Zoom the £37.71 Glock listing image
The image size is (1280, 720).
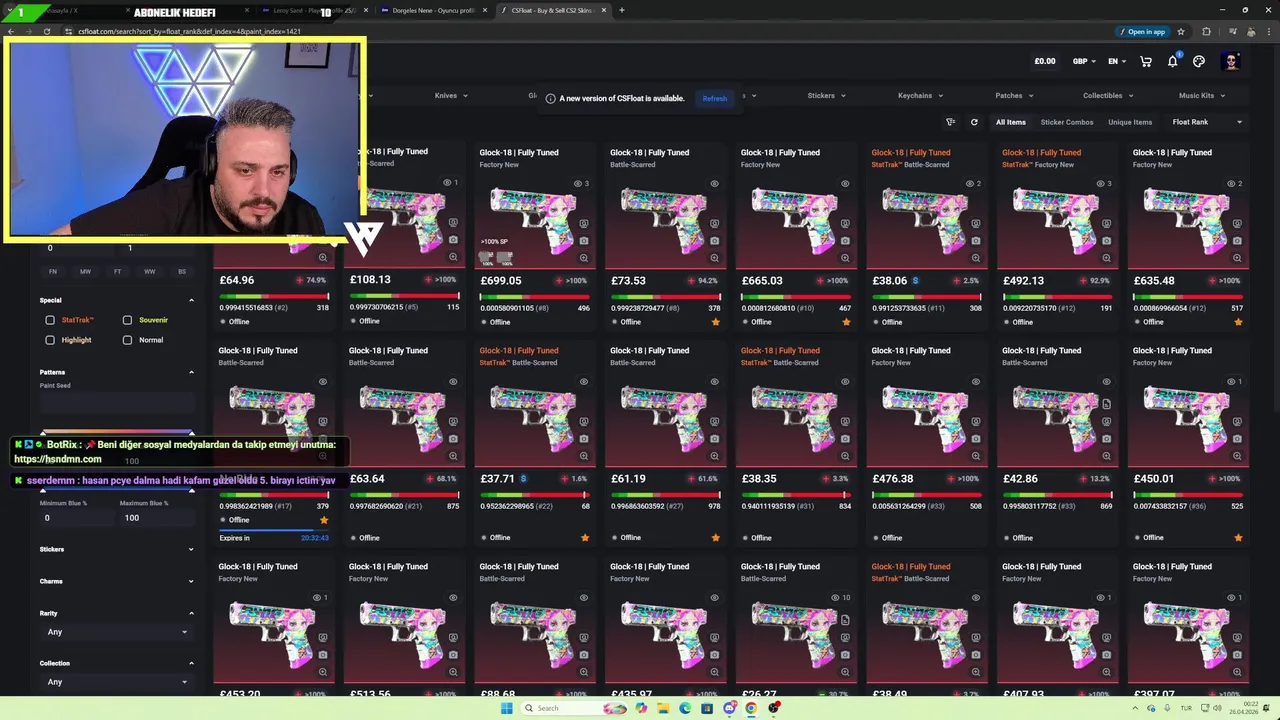(584, 456)
